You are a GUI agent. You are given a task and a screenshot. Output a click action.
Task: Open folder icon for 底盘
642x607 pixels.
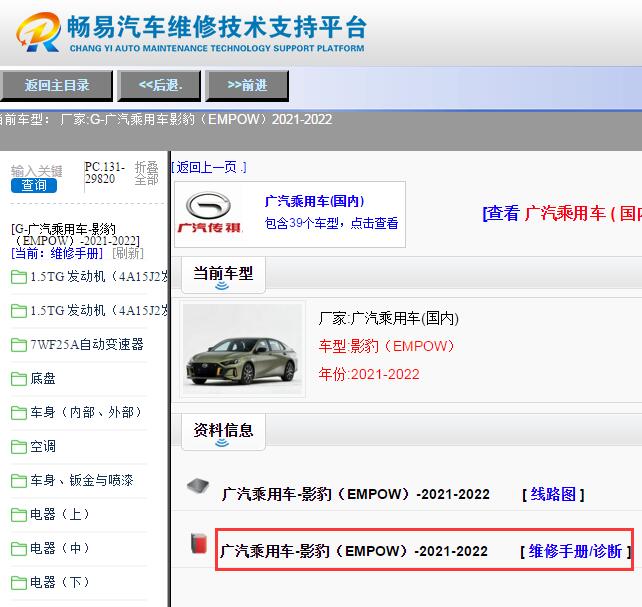19,379
